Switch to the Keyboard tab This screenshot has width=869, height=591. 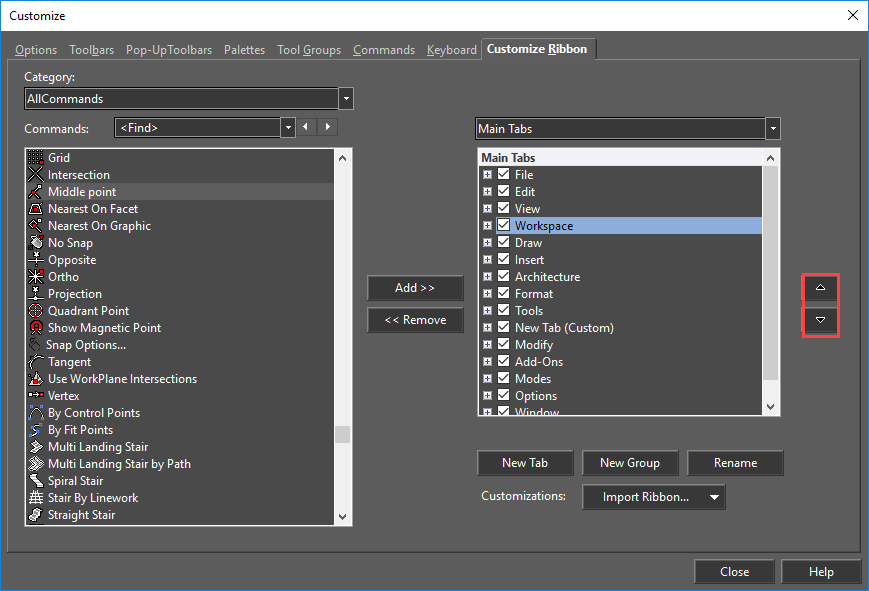tap(451, 50)
